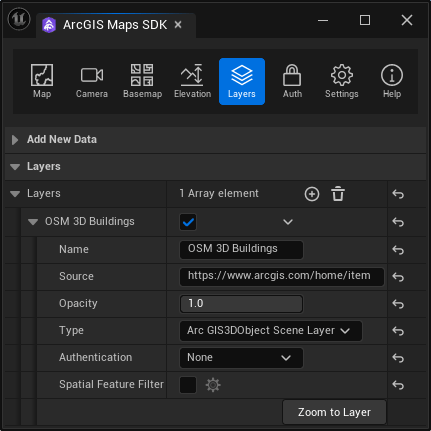431x431 pixels.
Task: Open the Basemap toolbar section
Action: pos(142,81)
